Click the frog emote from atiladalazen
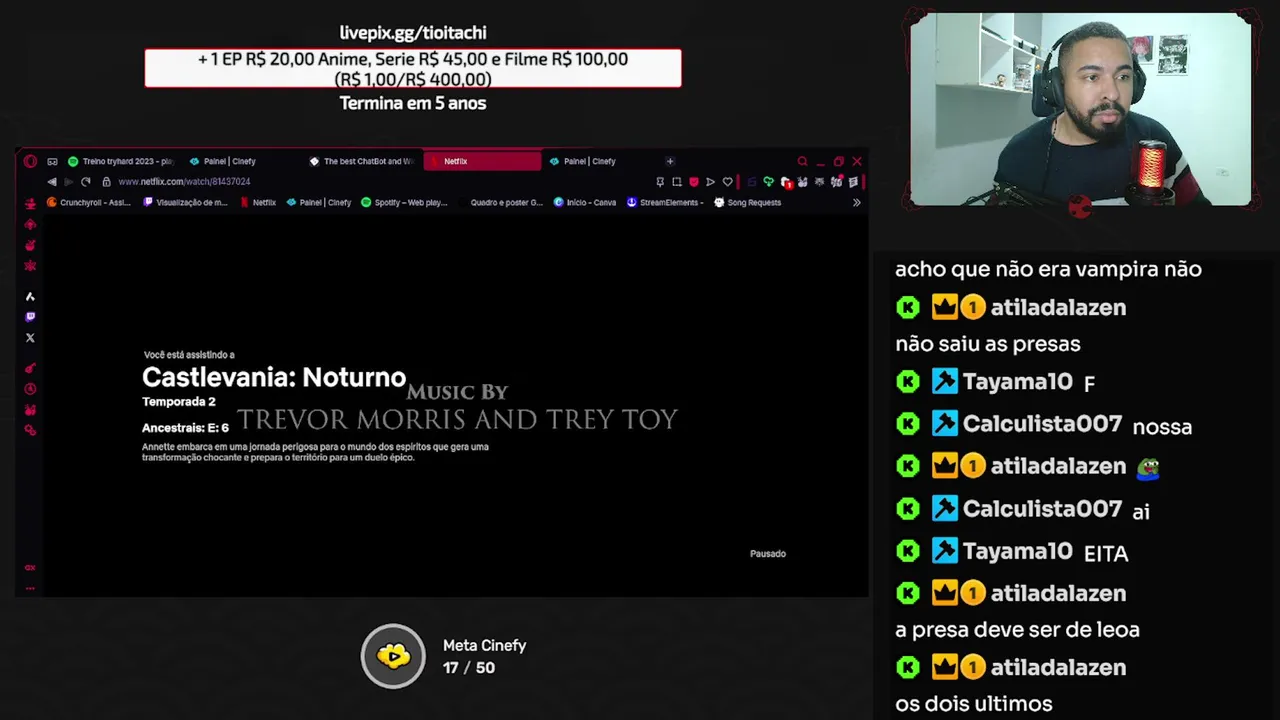 [x=1148, y=467]
